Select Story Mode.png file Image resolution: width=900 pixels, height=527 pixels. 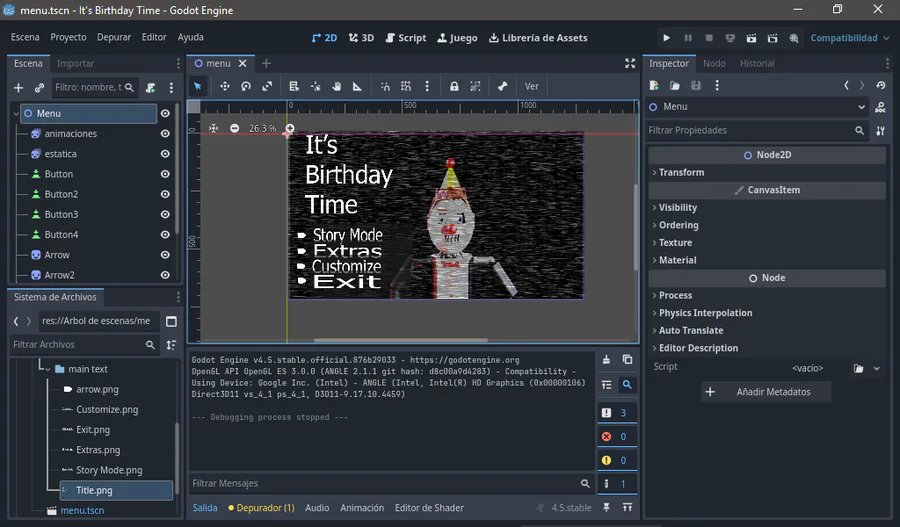(x=109, y=470)
